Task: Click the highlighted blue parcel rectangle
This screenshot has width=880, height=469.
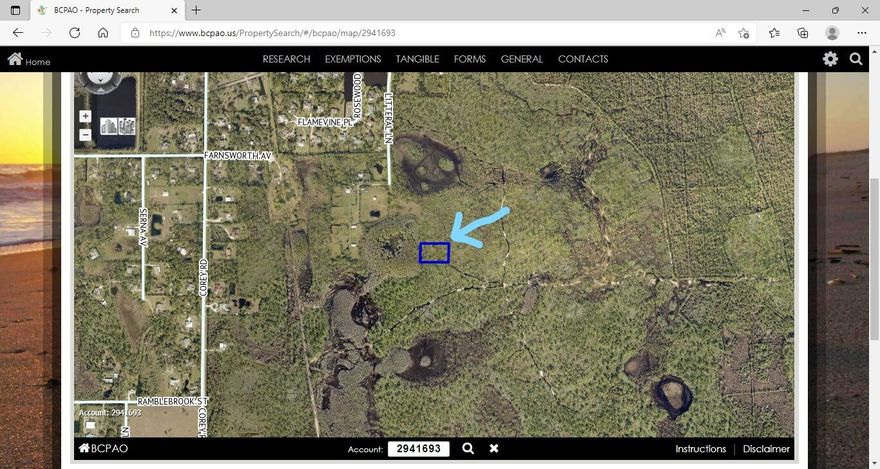Action: tap(434, 252)
